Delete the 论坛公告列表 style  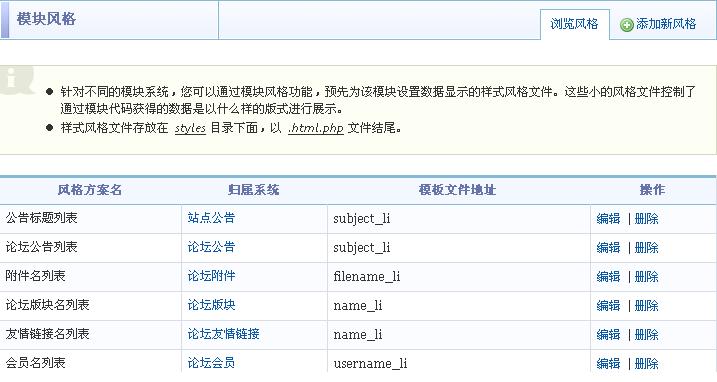(647, 247)
